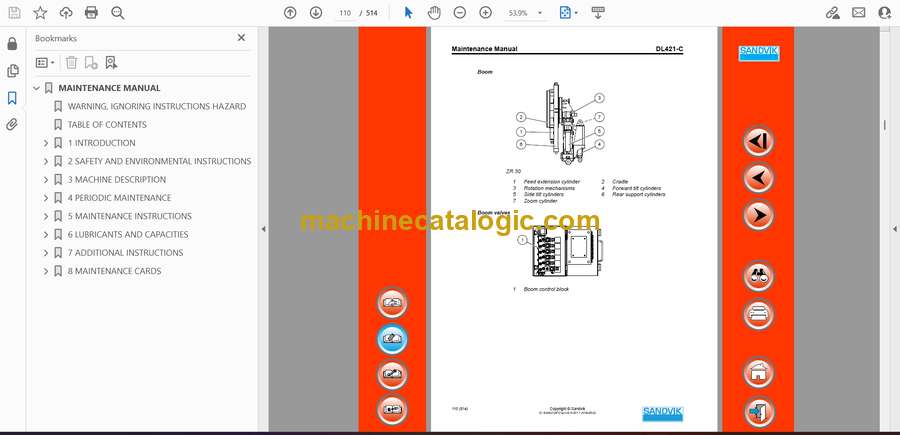900x435 pixels.
Task: Click the previous-page round arrow button
Action: pyautogui.click(x=758, y=178)
